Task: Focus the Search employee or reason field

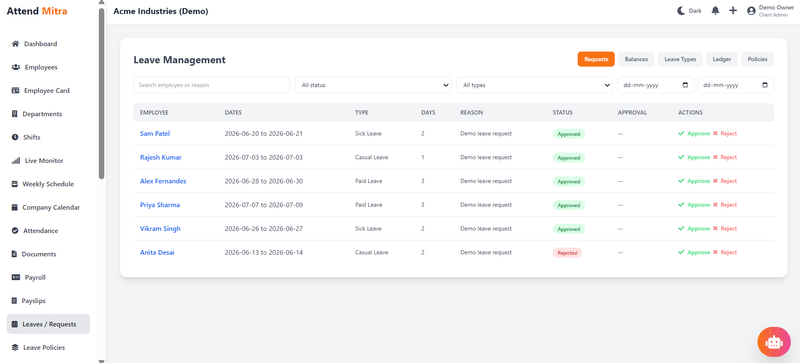Action: [x=212, y=85]
